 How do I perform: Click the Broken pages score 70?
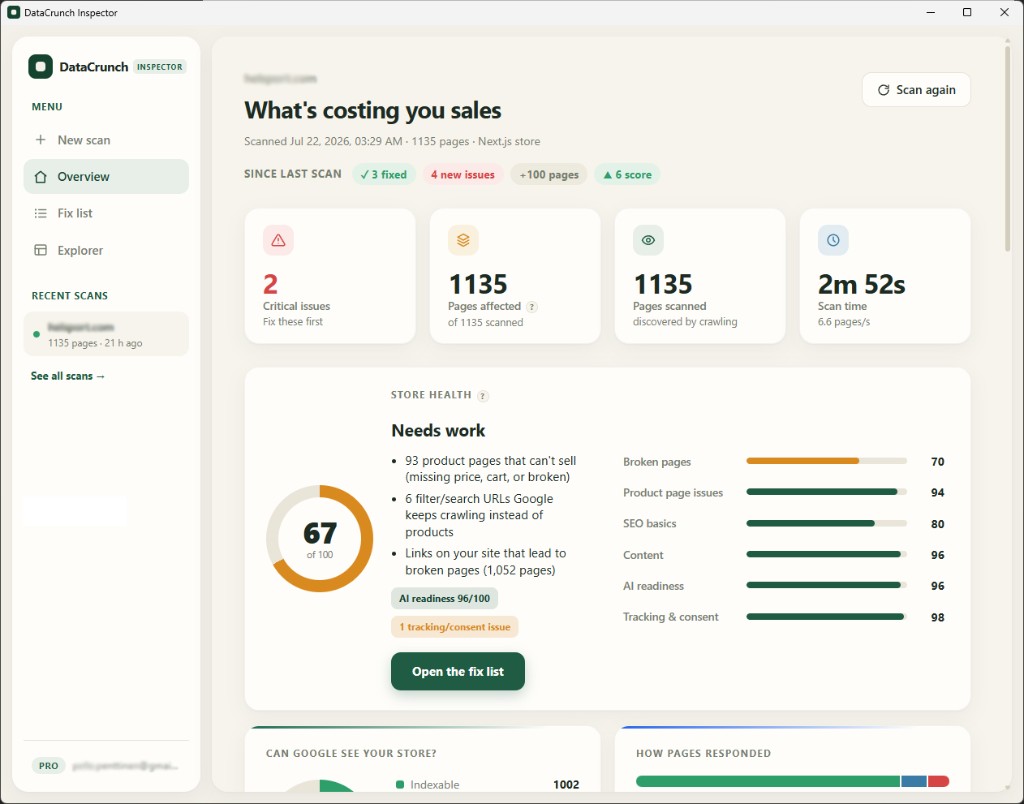click(937, 462)
